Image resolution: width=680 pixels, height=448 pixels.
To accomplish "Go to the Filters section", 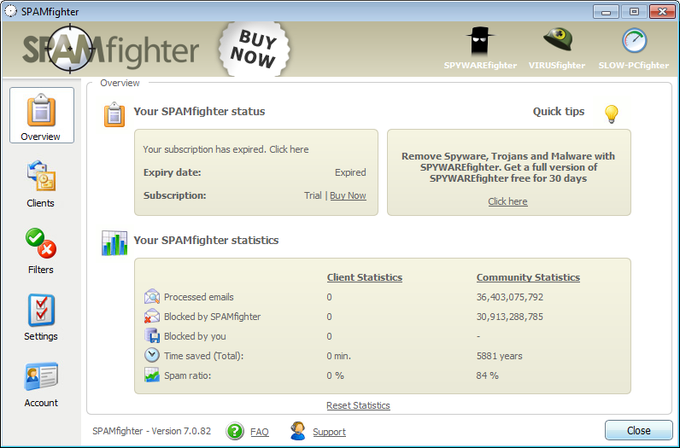I will pos(41,251).
